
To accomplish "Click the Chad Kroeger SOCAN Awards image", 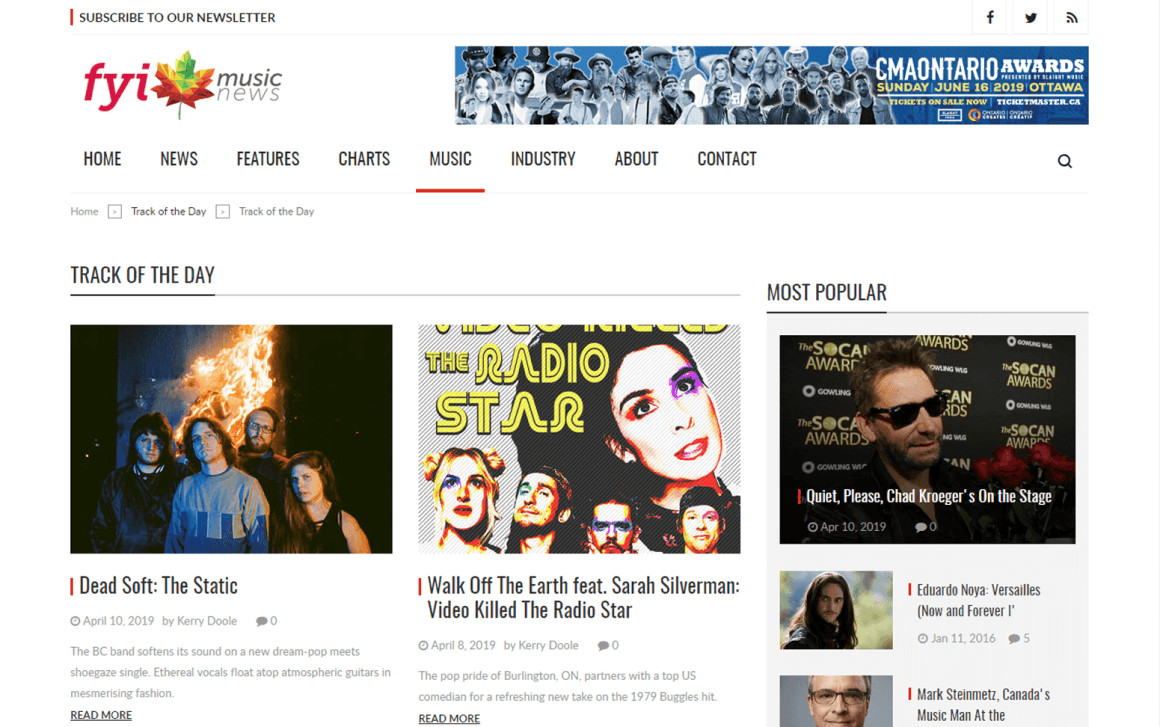I will point(928,439).
